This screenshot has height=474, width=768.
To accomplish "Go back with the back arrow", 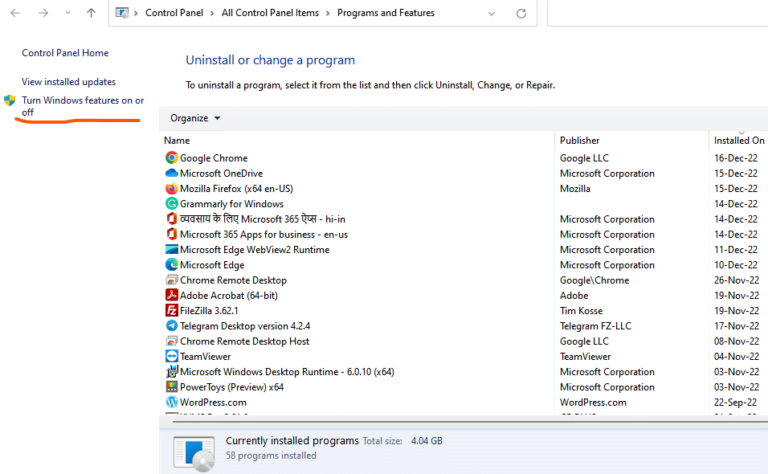I will [15, 13].
